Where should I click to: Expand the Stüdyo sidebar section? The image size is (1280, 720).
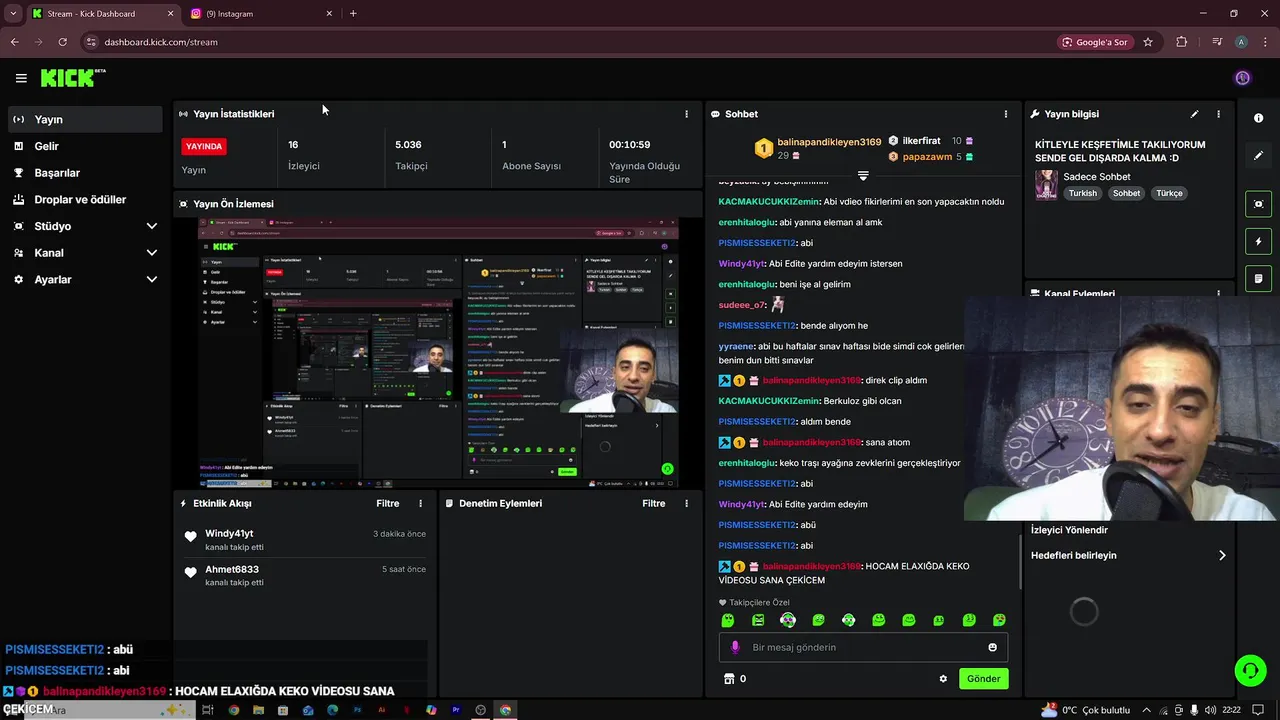85,226
